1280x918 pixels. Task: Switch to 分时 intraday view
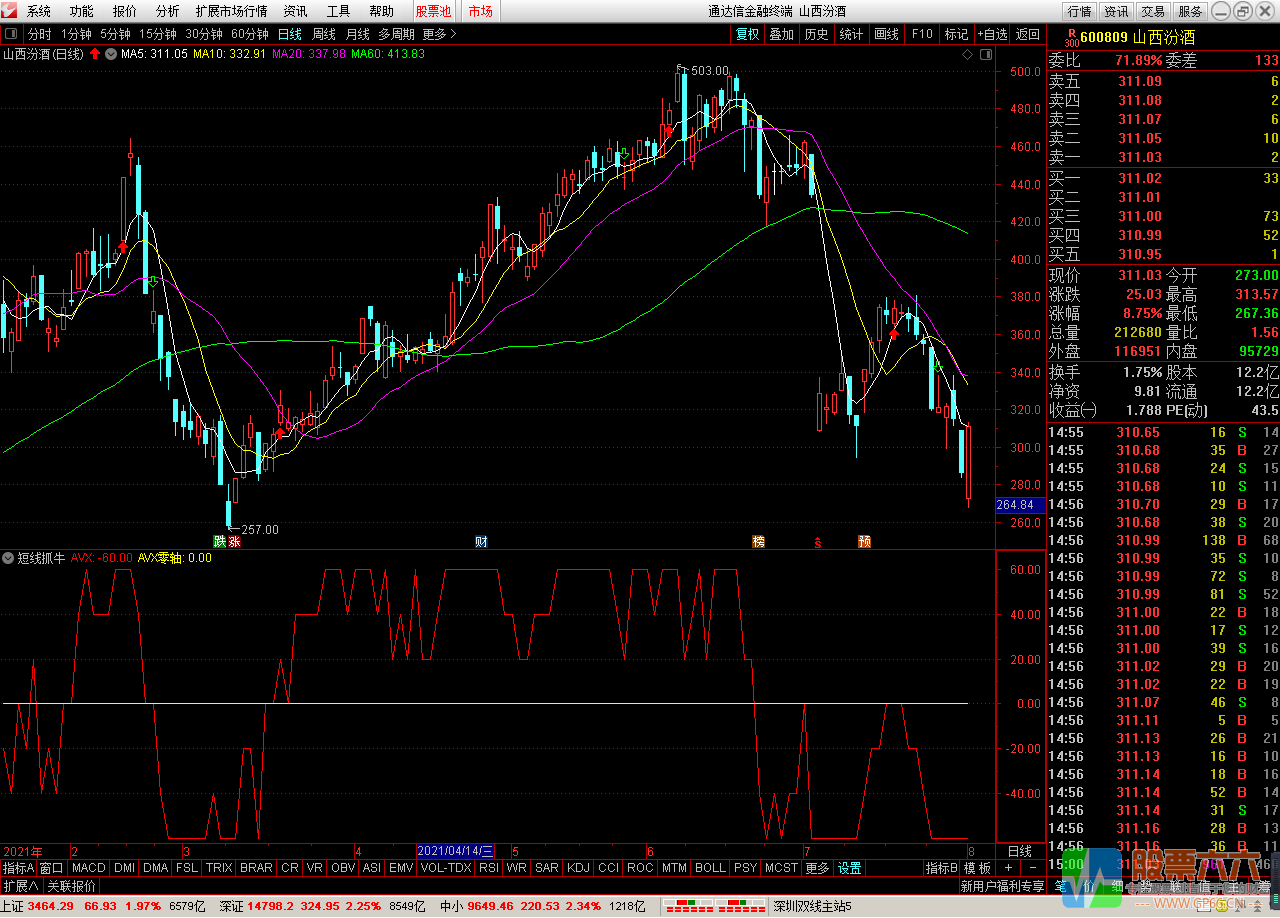39,34
